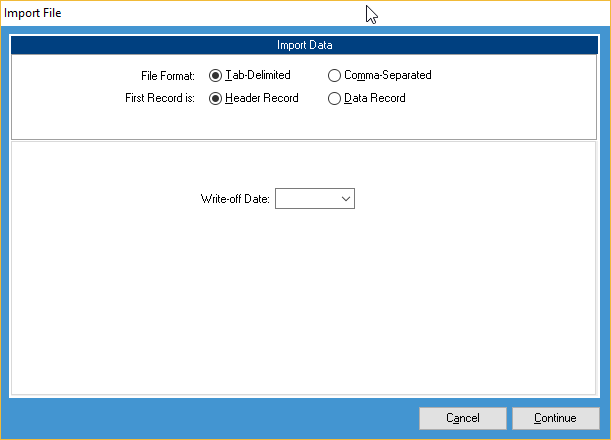Screen dimensions: 611x440
Task: Click the 'File Format:' label
Action: point(169,75)
